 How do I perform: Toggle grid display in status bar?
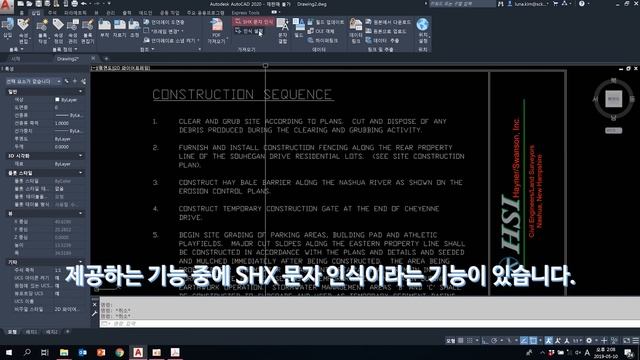point(461,340)
